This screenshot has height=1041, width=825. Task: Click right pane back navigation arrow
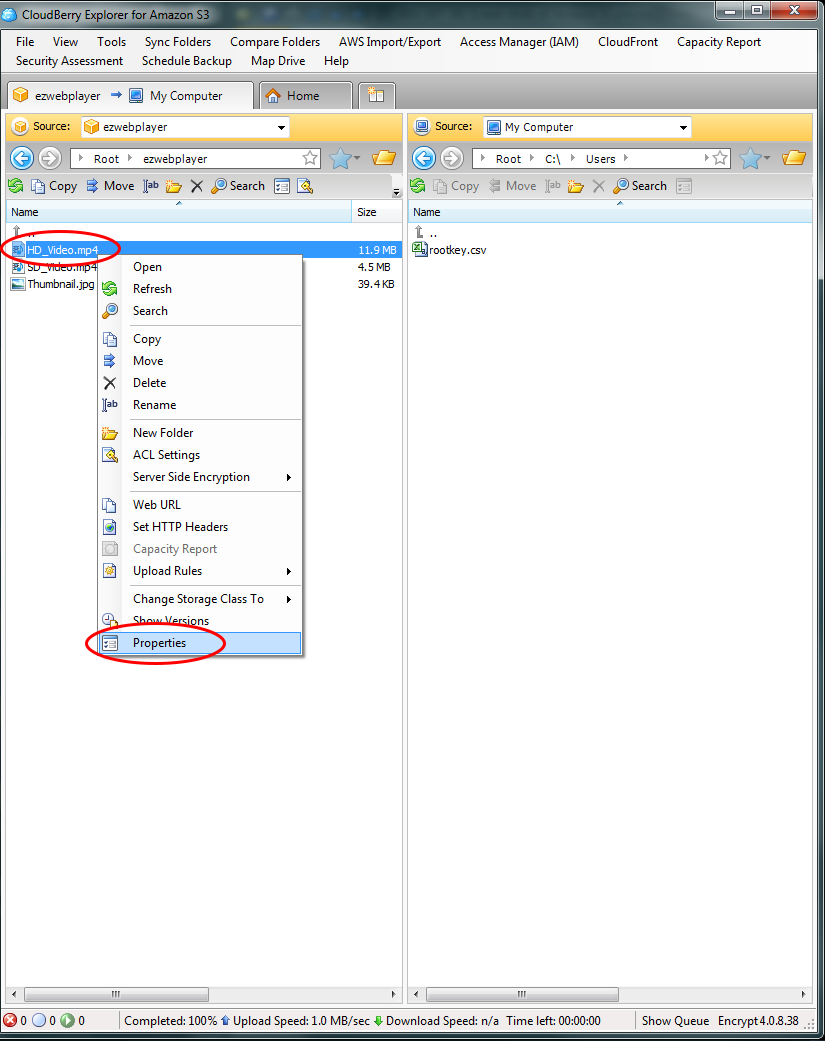(x=424, y=159)
